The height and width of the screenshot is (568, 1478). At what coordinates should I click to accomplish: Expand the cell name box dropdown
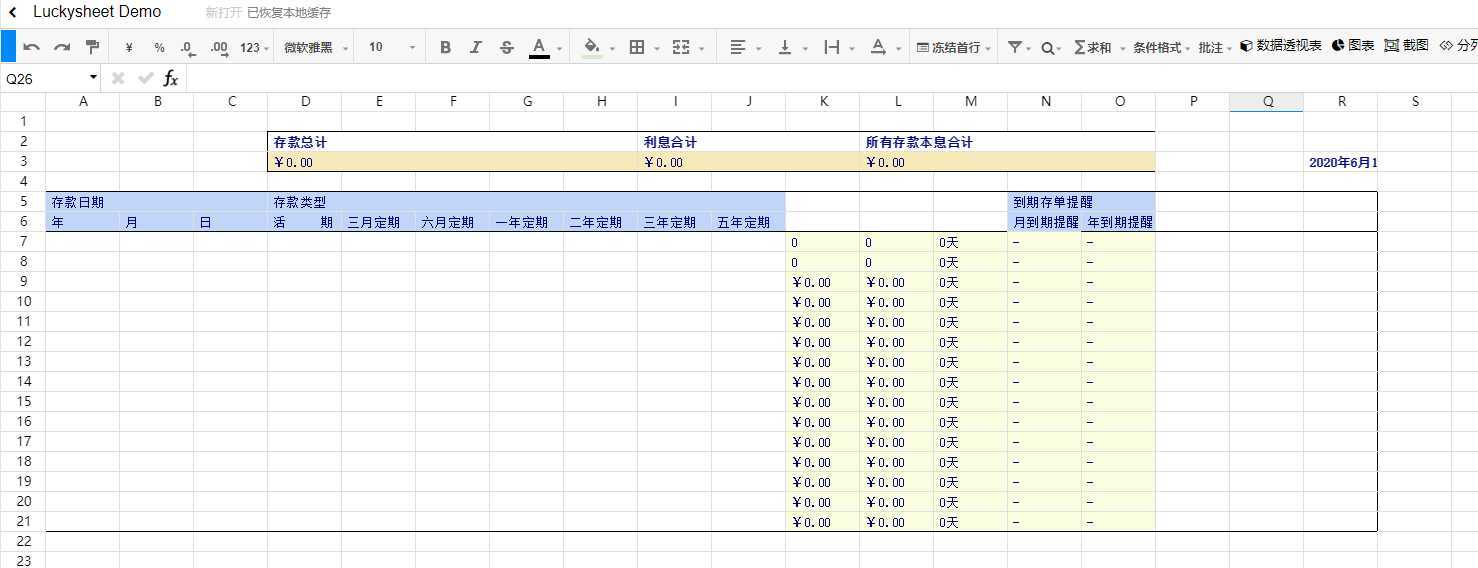pos(93,77)
